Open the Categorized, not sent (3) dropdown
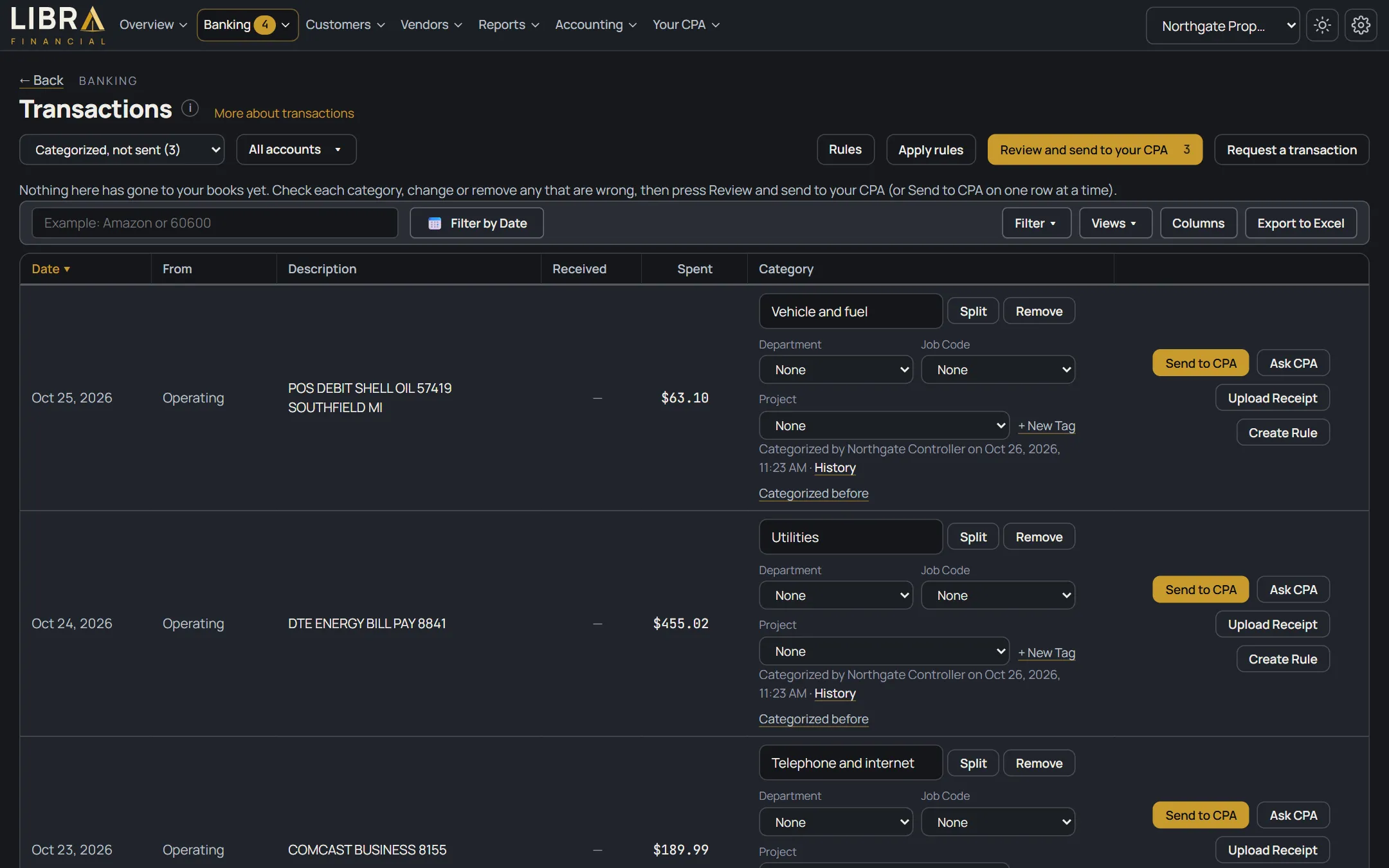Image resolution: width=1389 pixels, height=868 pixels. point(122,150)
